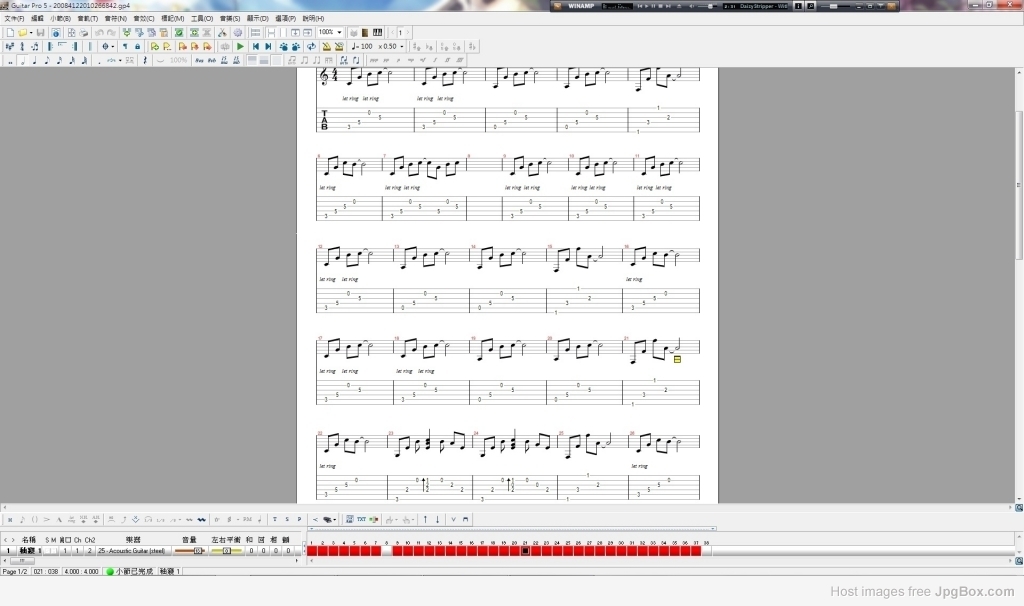Open the 文件(F) menu
1024x606 pixels.
point(14,19)
